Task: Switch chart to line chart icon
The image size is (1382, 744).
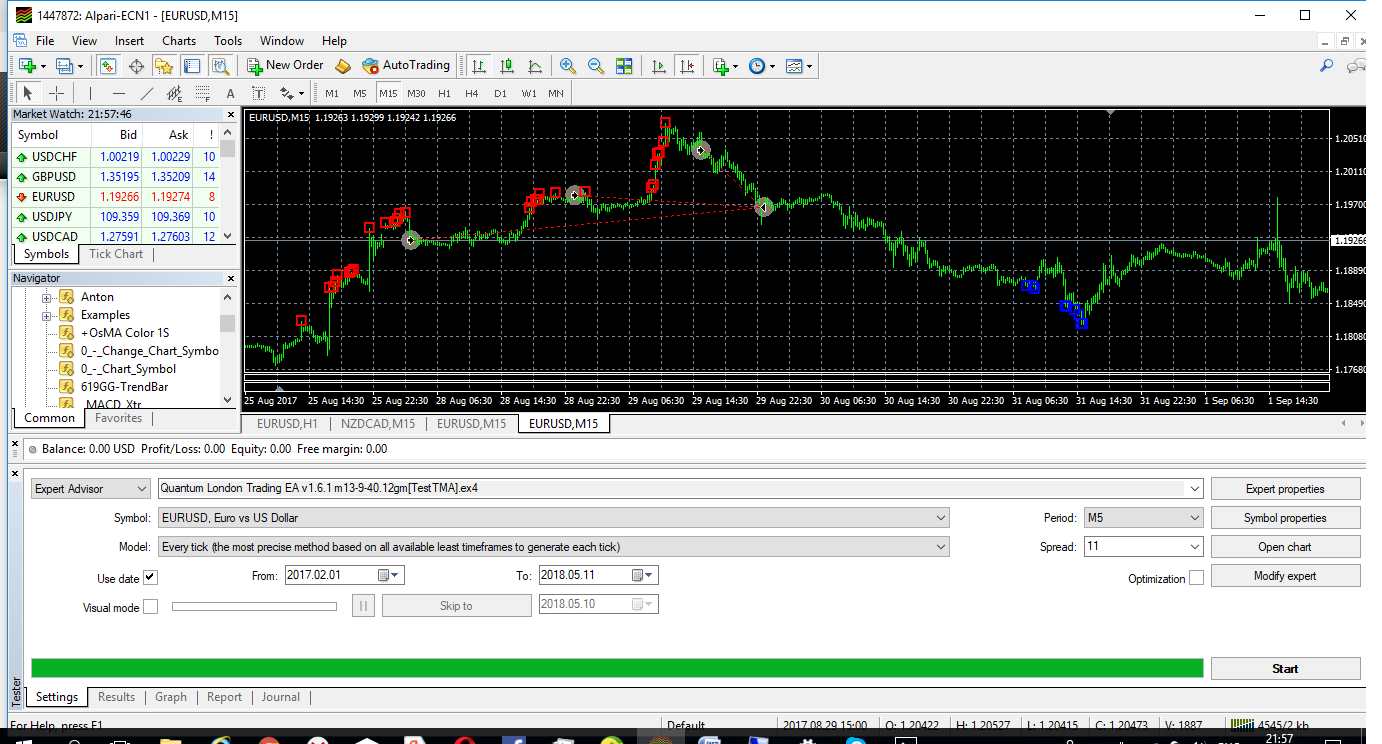Action: pos(535,66)
